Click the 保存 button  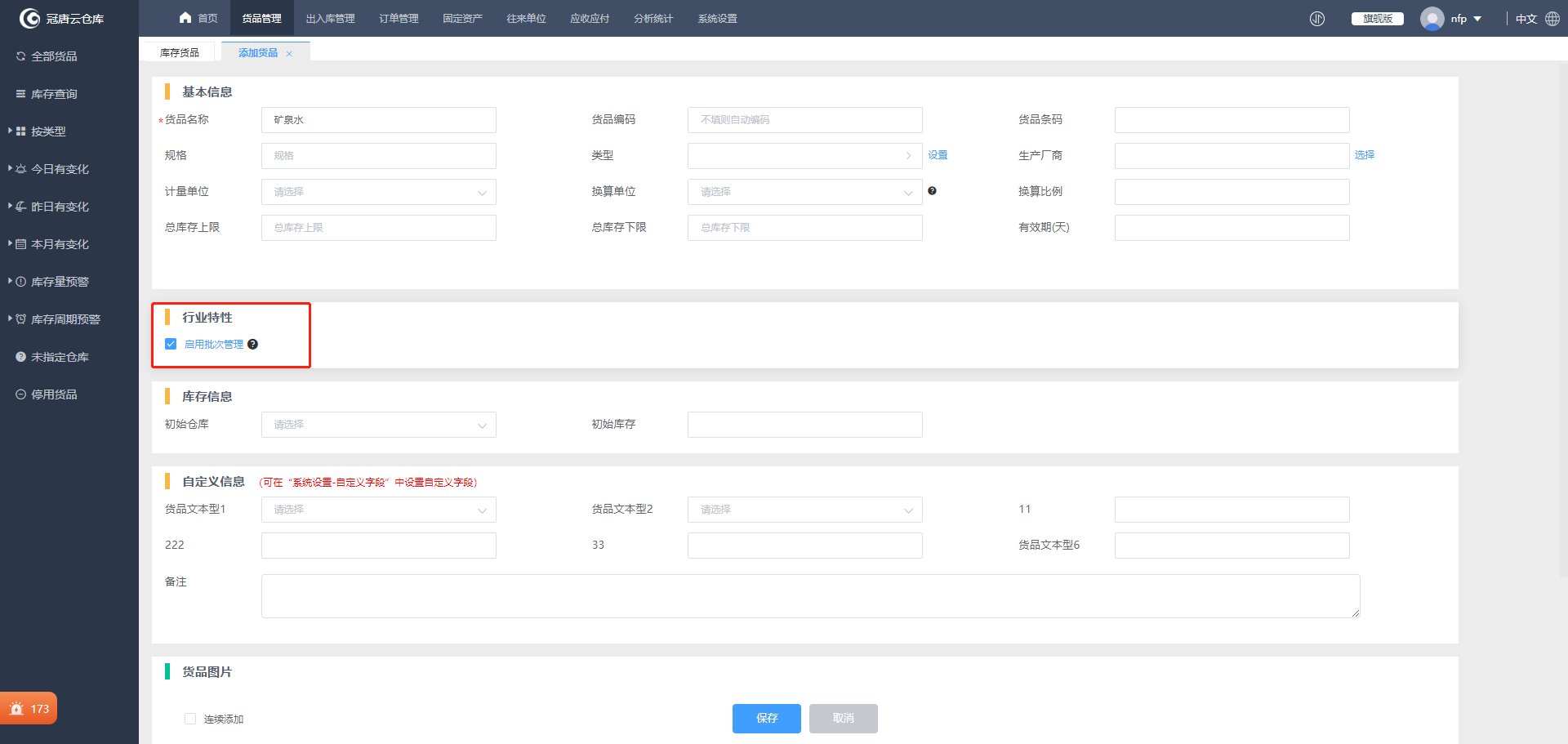pyautogui.click(x=767, y=719)
